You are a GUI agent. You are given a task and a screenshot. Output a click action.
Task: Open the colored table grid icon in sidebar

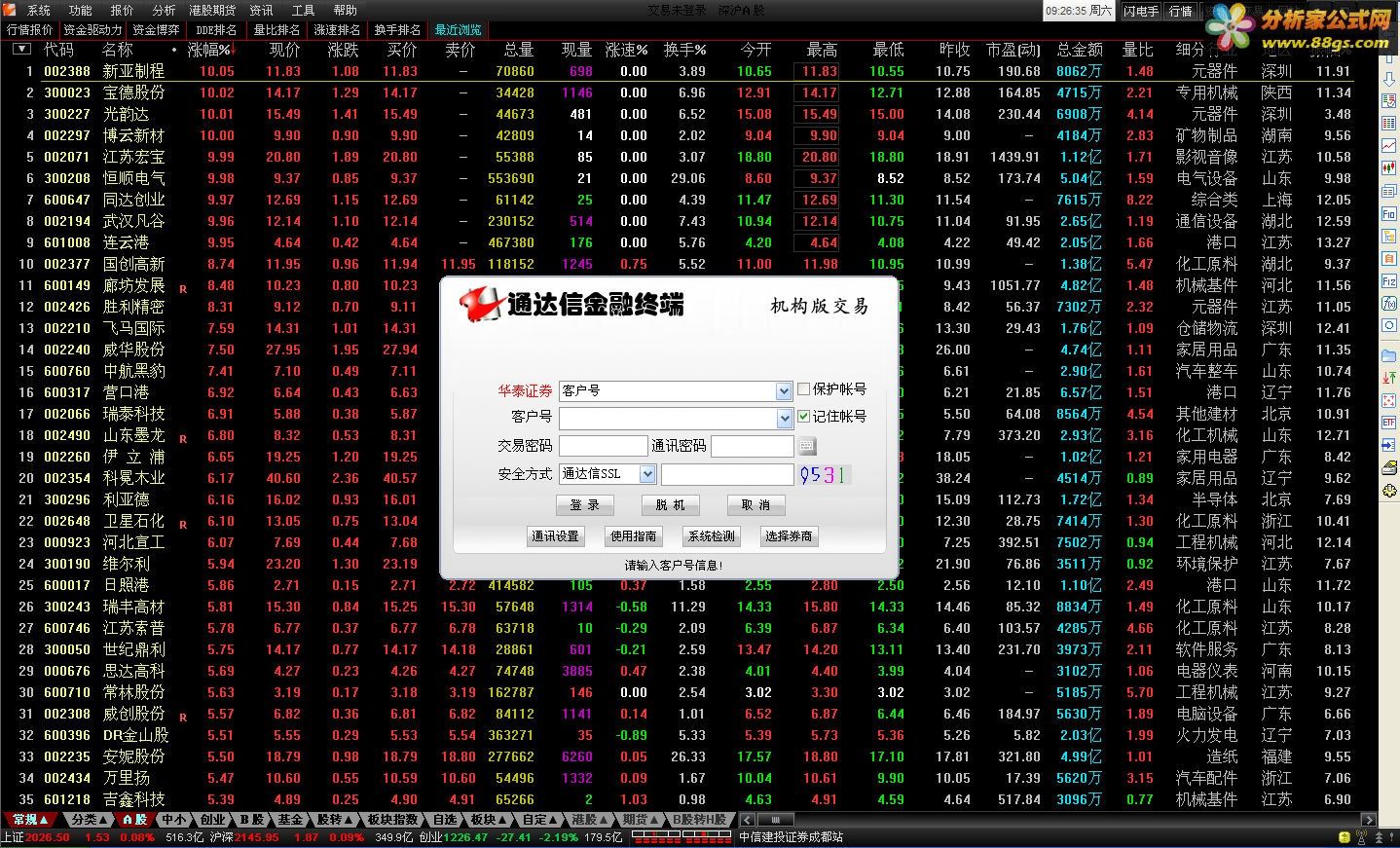[x=1389, y=123]
